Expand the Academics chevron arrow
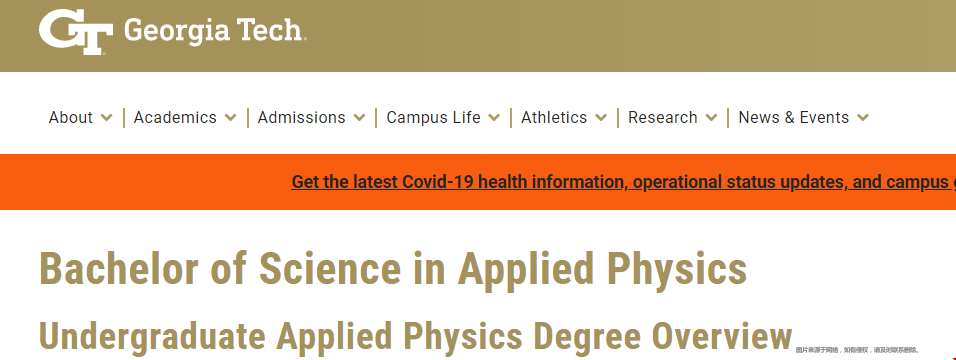 [x=230, y=118]
